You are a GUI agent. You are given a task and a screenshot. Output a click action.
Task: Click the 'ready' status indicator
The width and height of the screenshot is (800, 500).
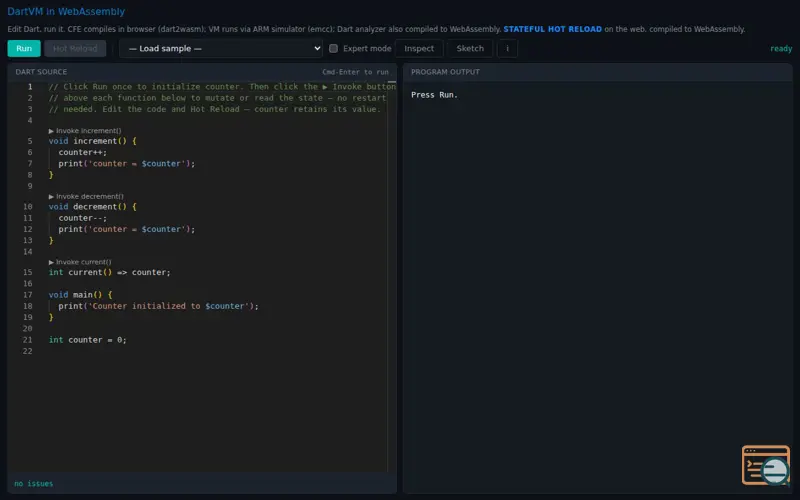coord(781,48)
